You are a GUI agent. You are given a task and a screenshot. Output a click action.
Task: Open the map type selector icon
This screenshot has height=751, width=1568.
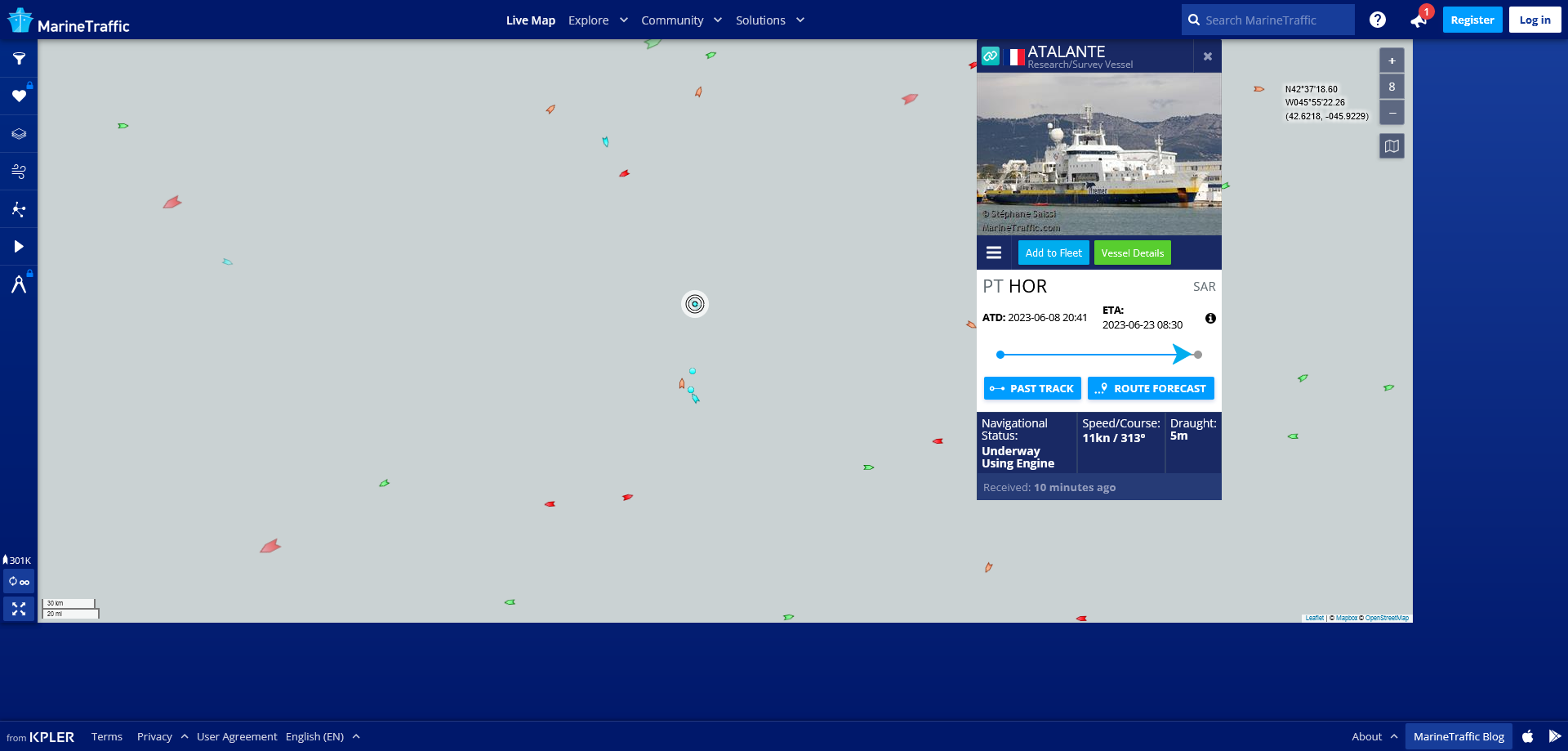tap(1392, 146)
